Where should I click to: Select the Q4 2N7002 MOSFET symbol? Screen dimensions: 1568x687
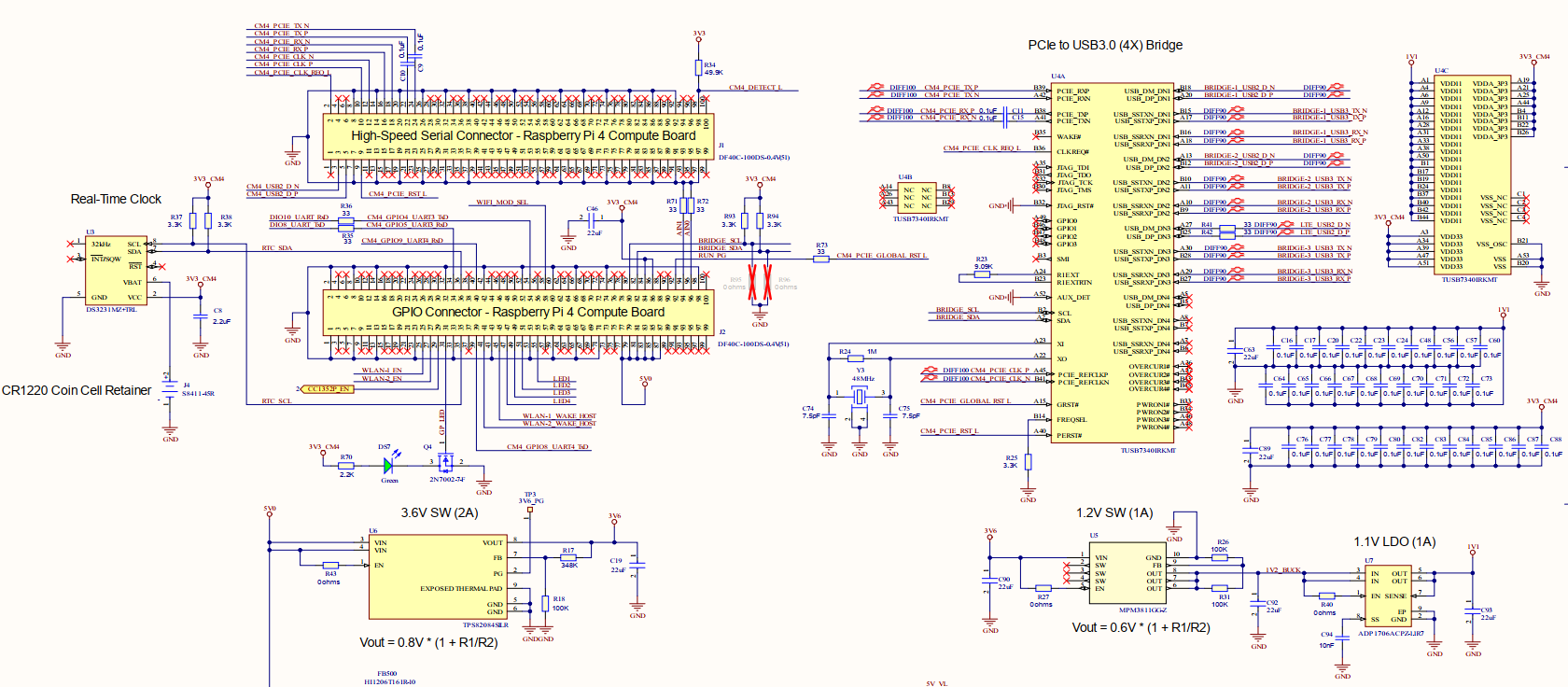coord(446,461)
